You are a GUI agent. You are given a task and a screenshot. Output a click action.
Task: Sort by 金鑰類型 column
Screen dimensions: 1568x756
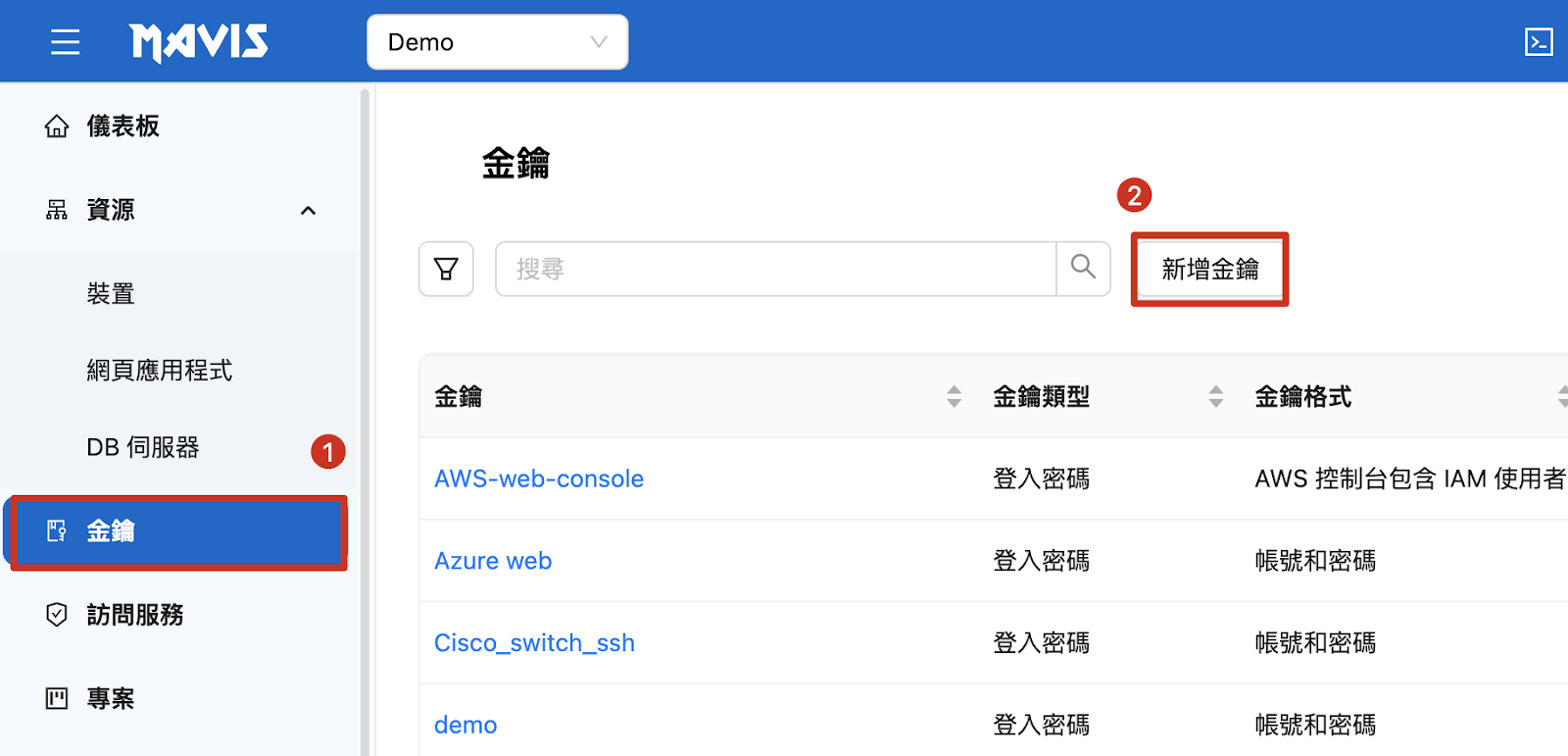tap(1215, 396)
